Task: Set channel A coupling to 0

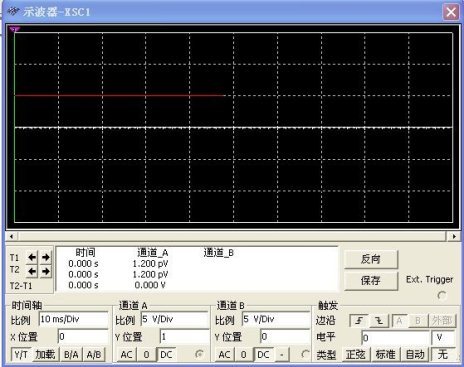Action: [x=146, y=354]
